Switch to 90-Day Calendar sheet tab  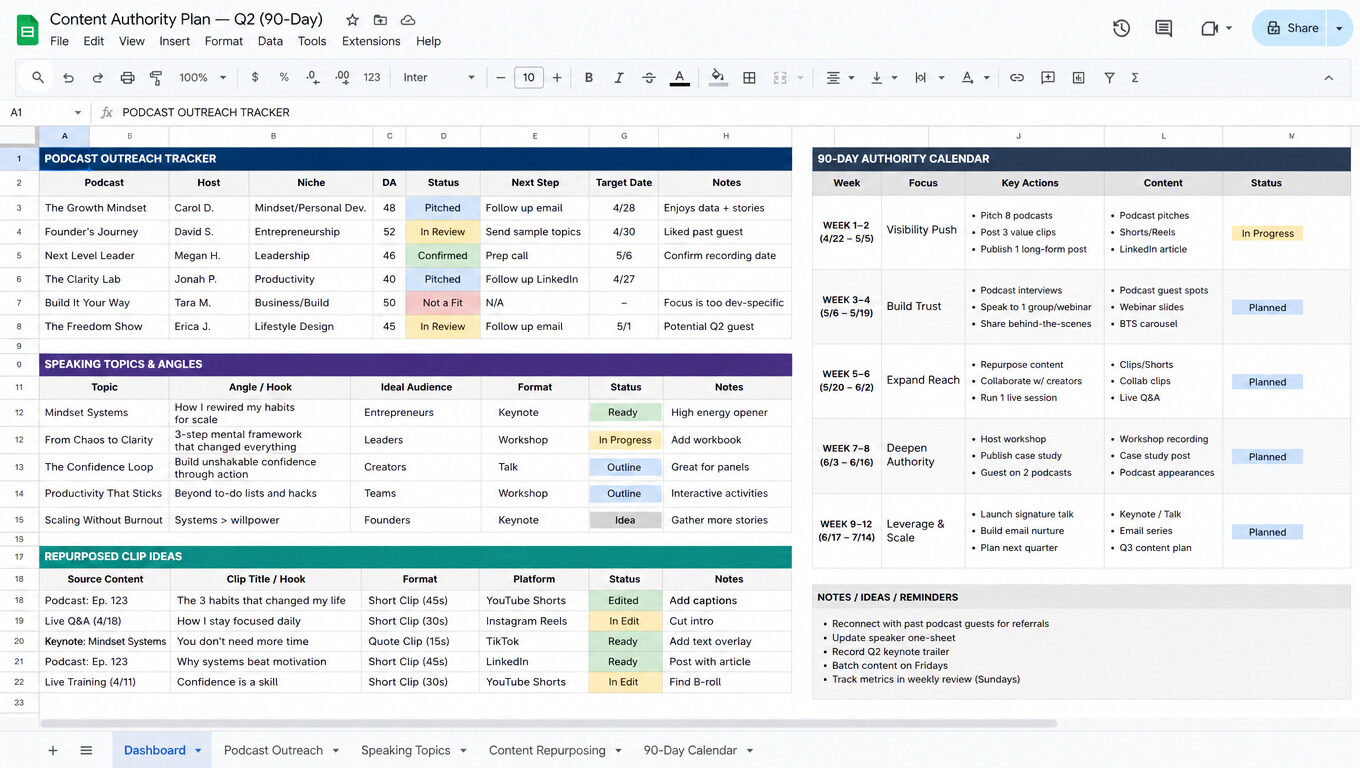[x=690, y=750]
